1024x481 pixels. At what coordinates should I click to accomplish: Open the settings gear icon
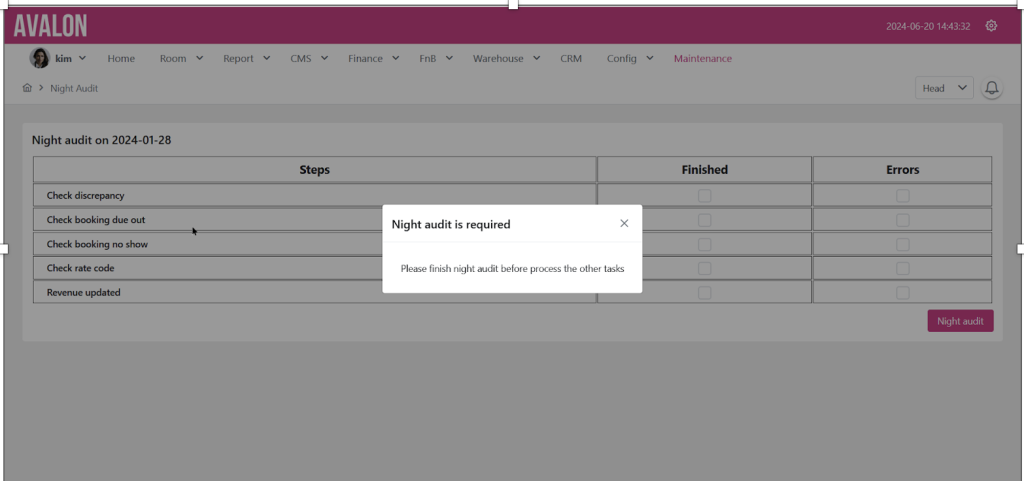(991, 26)
